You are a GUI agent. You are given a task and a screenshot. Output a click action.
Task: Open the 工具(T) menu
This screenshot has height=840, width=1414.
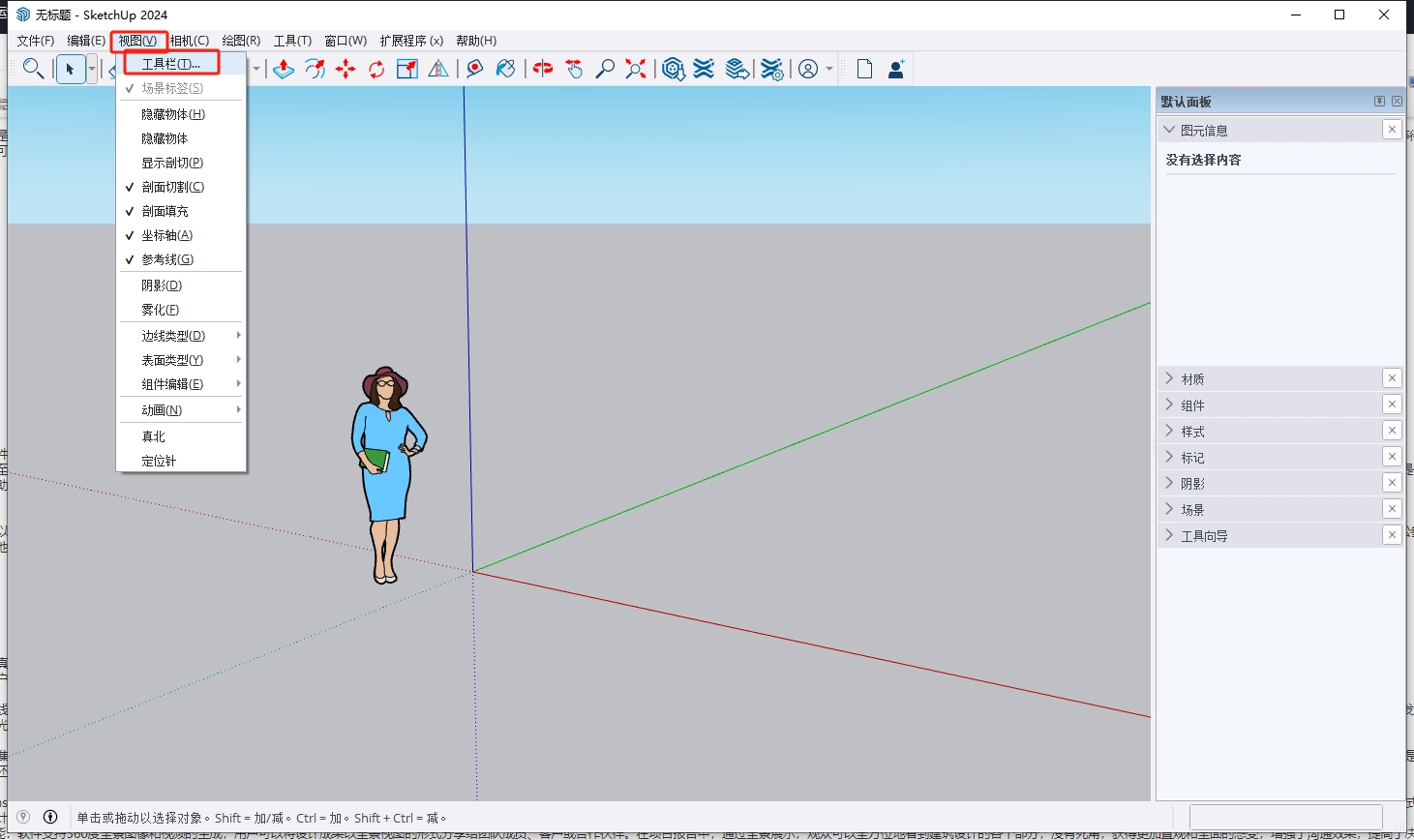coord(292,41)
